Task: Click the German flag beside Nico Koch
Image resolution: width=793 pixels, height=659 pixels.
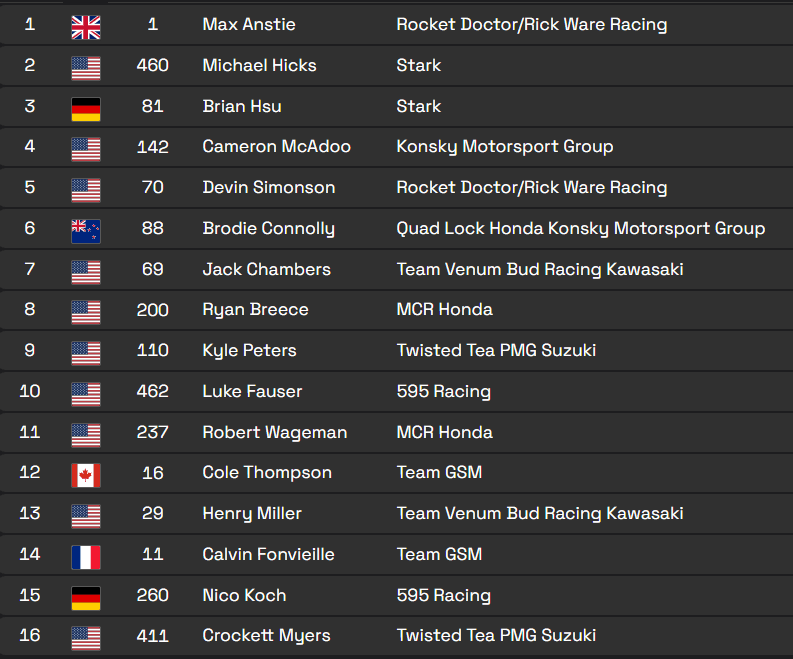Action: click(86, 598)
